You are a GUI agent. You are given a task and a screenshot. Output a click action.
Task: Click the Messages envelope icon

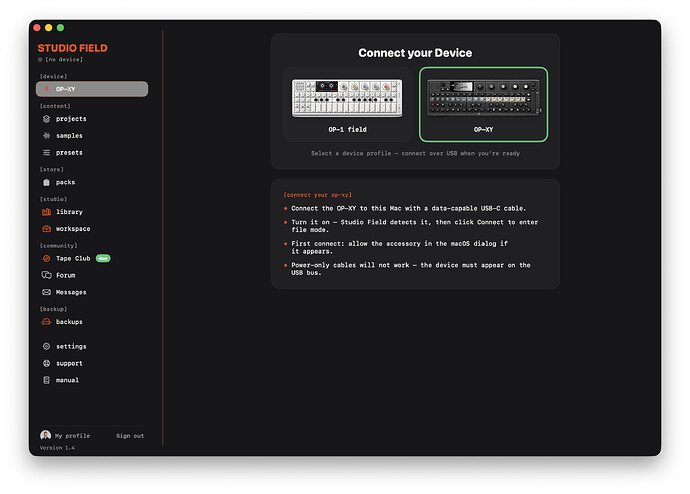coord(46,292)
